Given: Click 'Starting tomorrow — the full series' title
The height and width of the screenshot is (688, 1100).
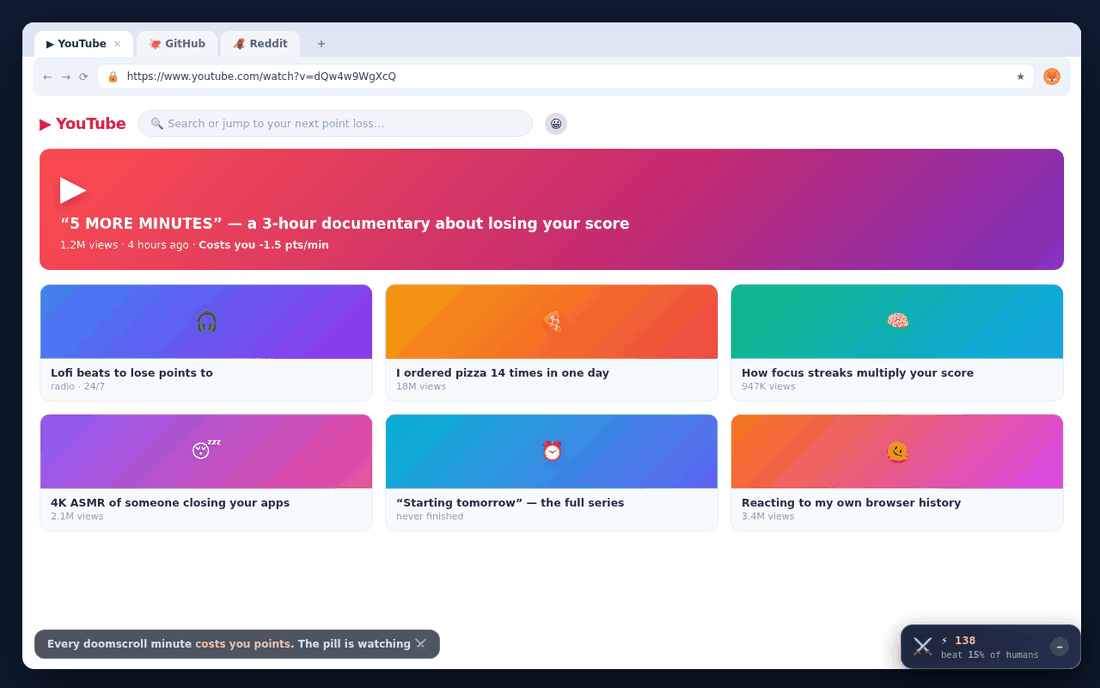Looking at the screenshot, I should [510, 502].
